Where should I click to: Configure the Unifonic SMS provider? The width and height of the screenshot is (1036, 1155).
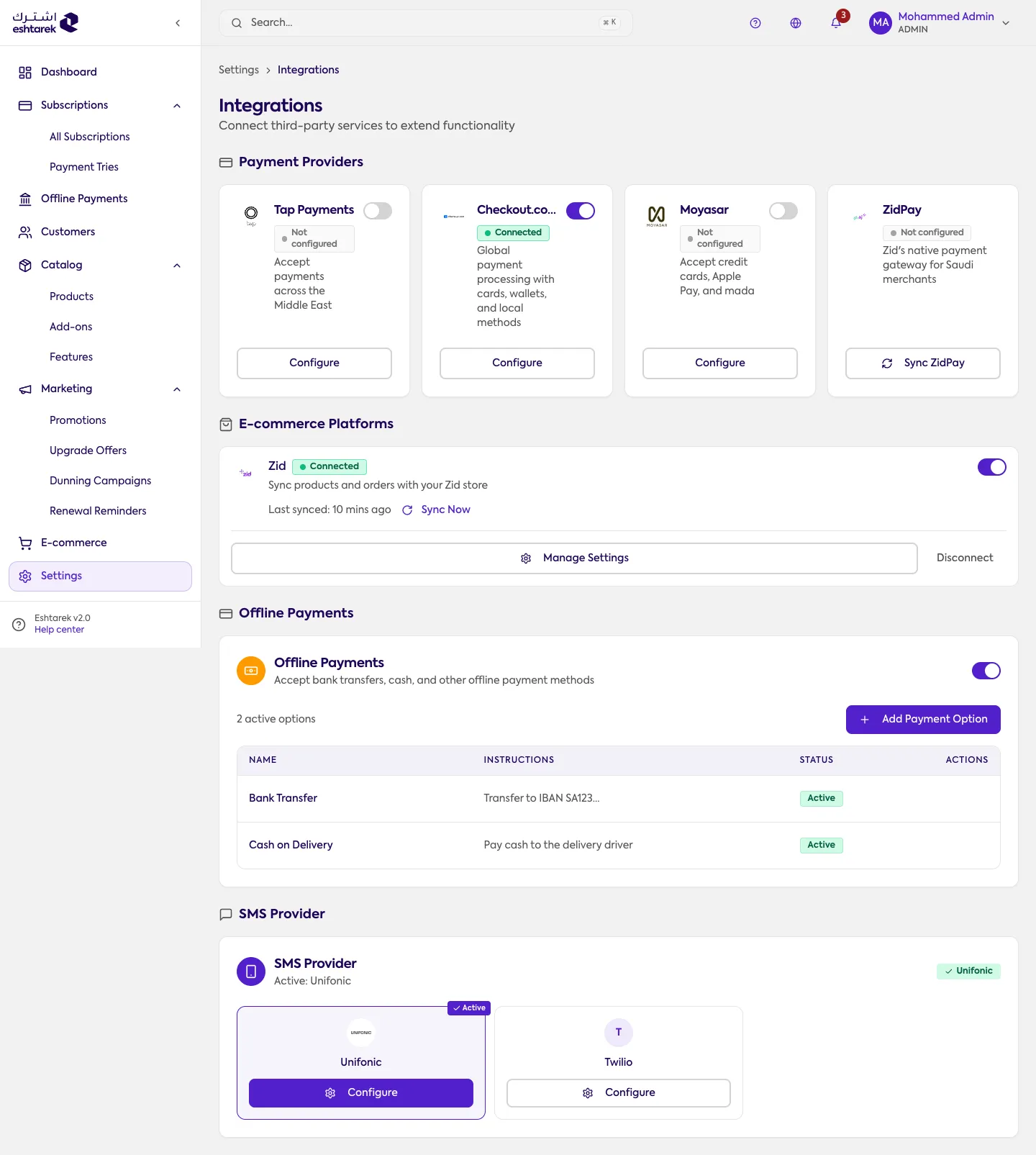click(361, 1093)
